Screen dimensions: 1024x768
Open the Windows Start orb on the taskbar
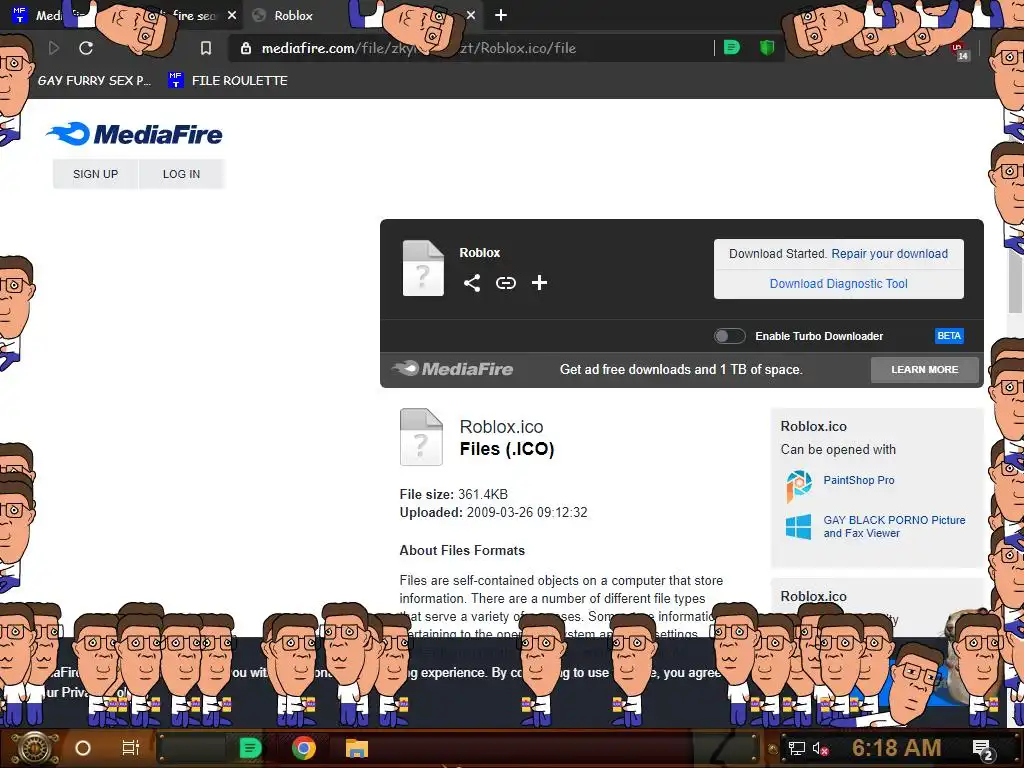pos(34,748)
